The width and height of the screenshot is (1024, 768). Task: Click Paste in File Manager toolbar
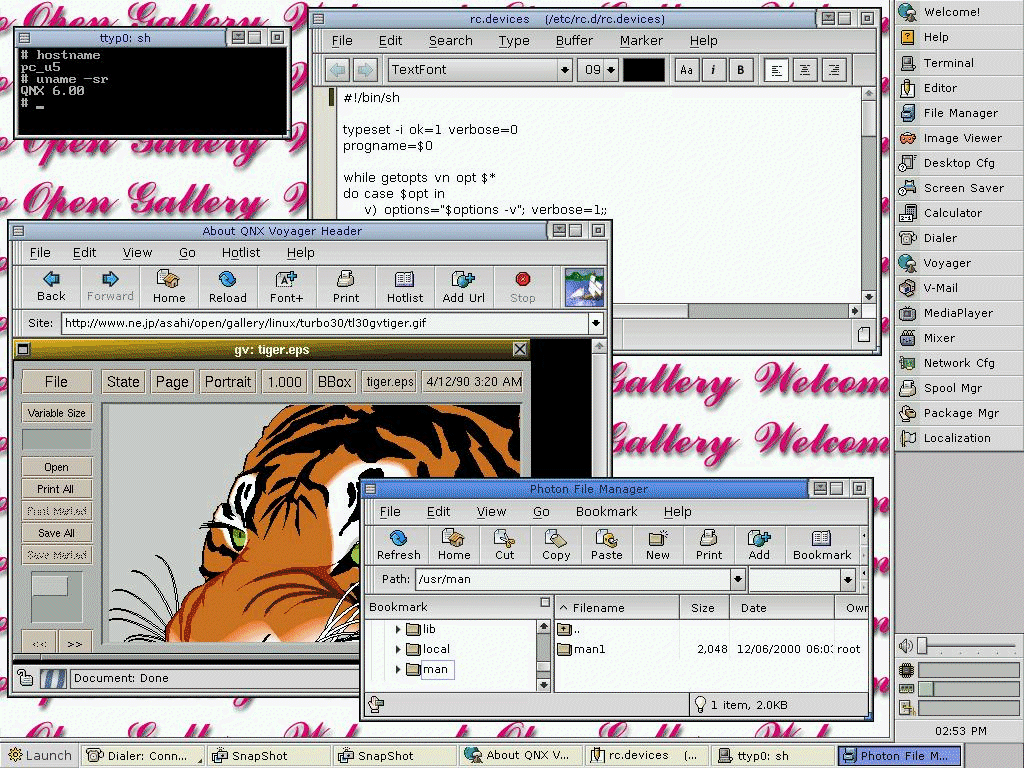(607, 545)
